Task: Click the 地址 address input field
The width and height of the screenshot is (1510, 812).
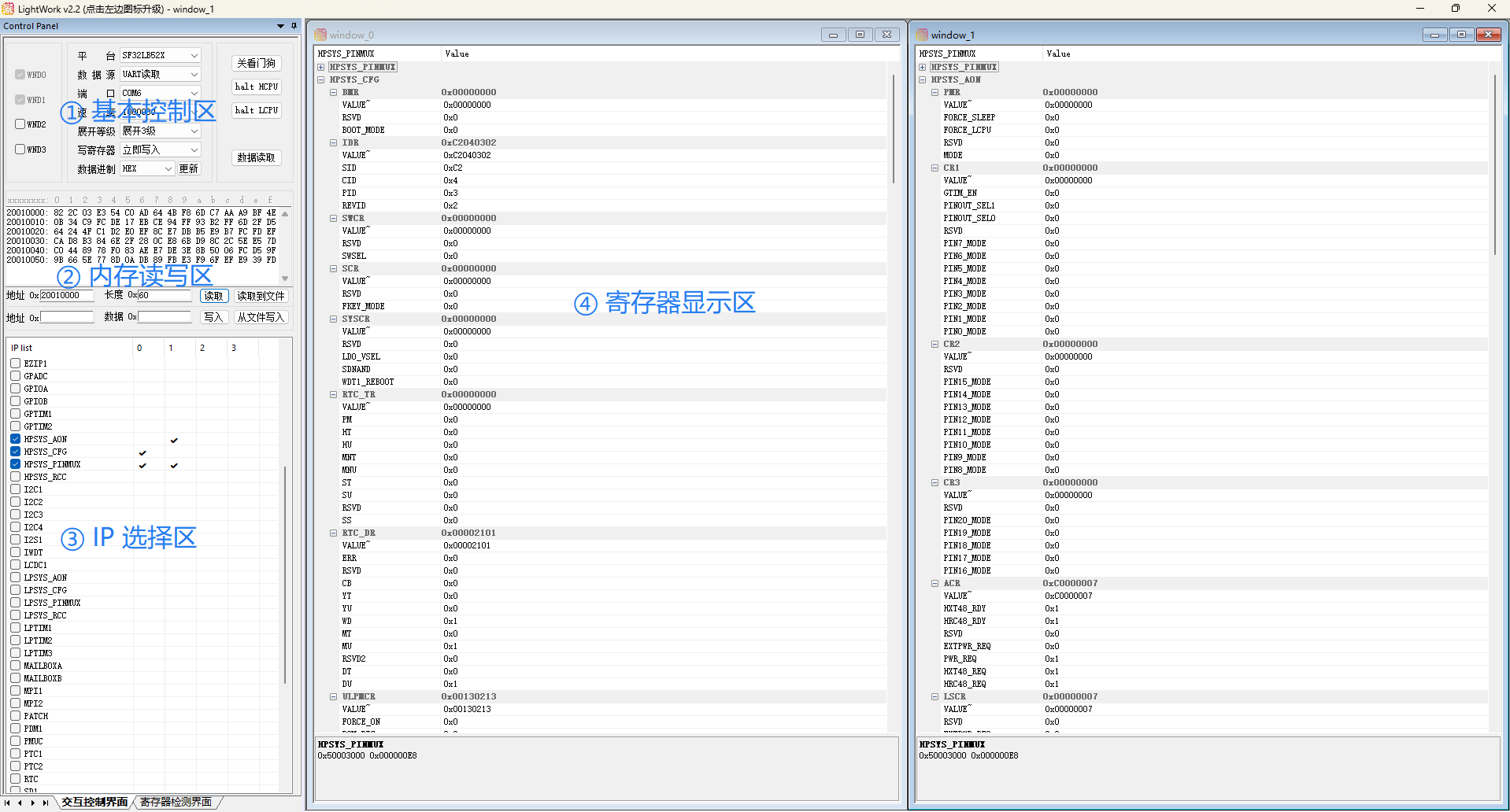Action: pos(67,295)
